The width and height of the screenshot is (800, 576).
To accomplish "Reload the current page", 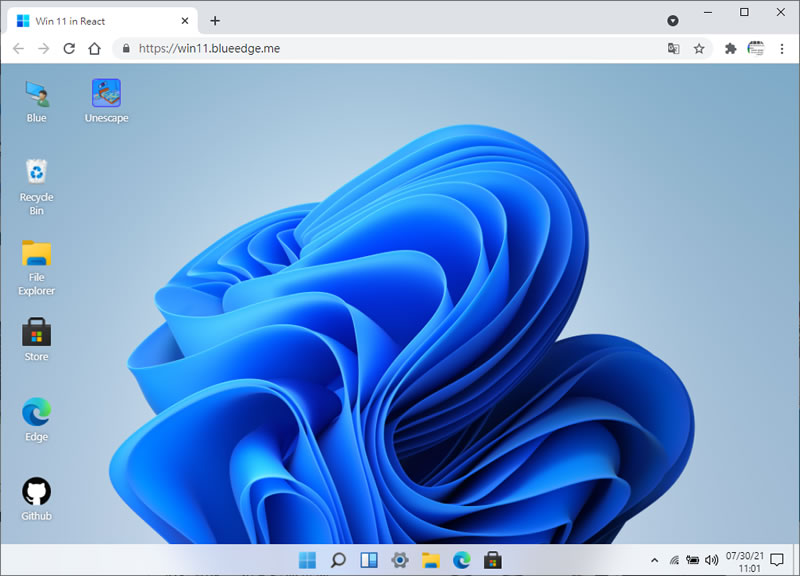I will tap(69, 48).
